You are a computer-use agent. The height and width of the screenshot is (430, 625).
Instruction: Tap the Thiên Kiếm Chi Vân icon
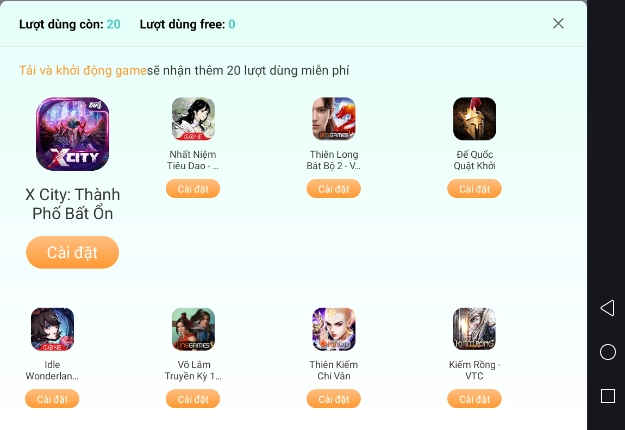coord(334,329)
